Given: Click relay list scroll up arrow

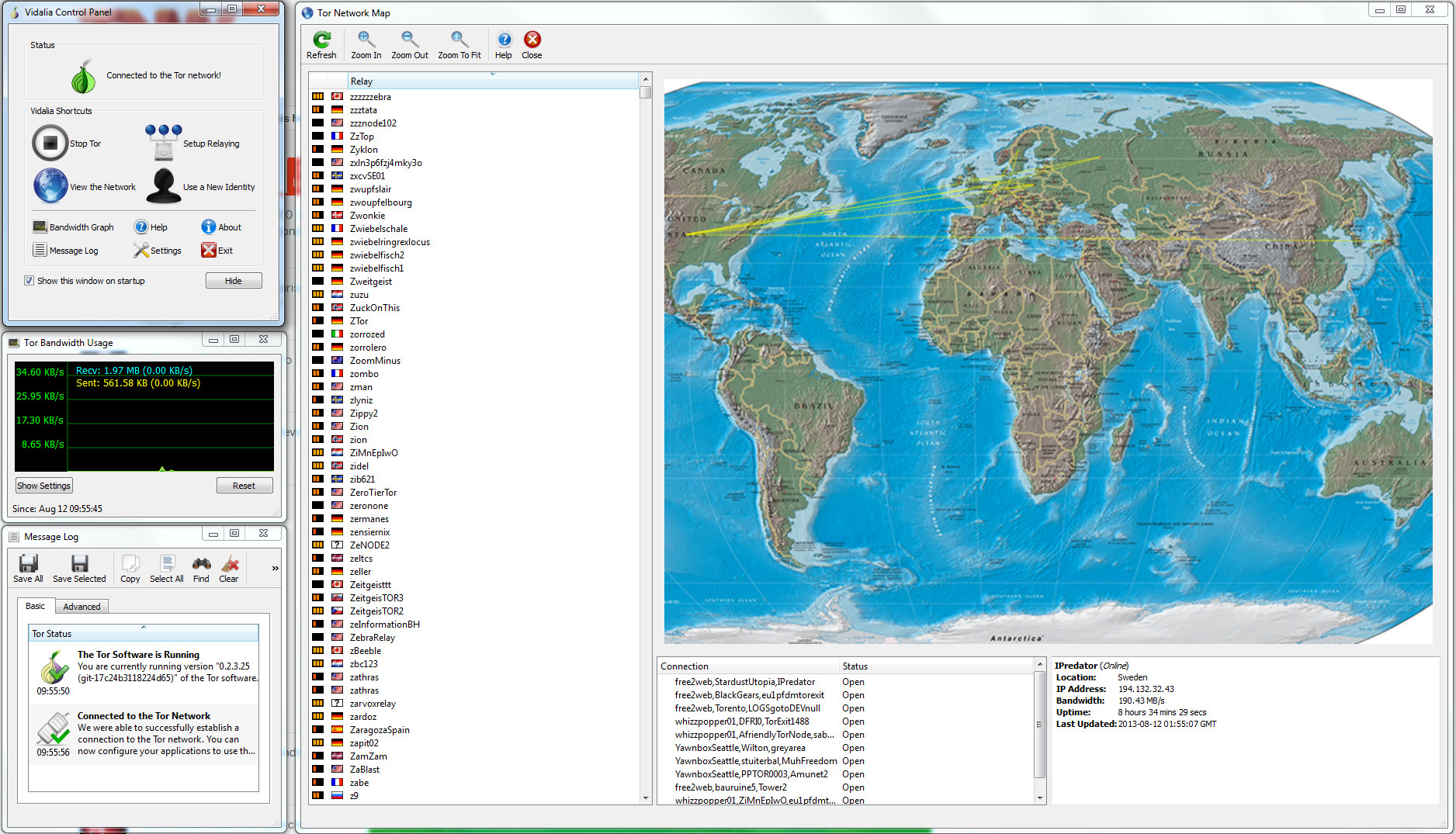Looking at the screenshot, I should point(646,79).
